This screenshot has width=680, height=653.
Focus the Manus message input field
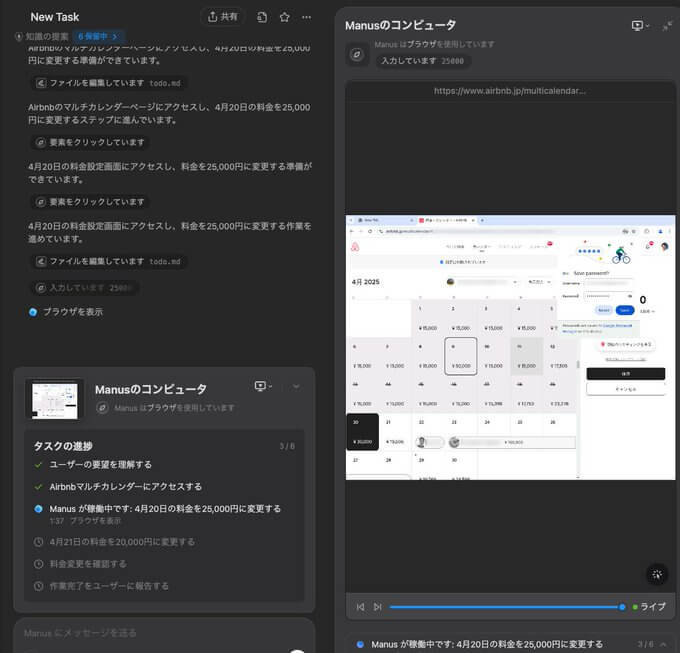164,634
